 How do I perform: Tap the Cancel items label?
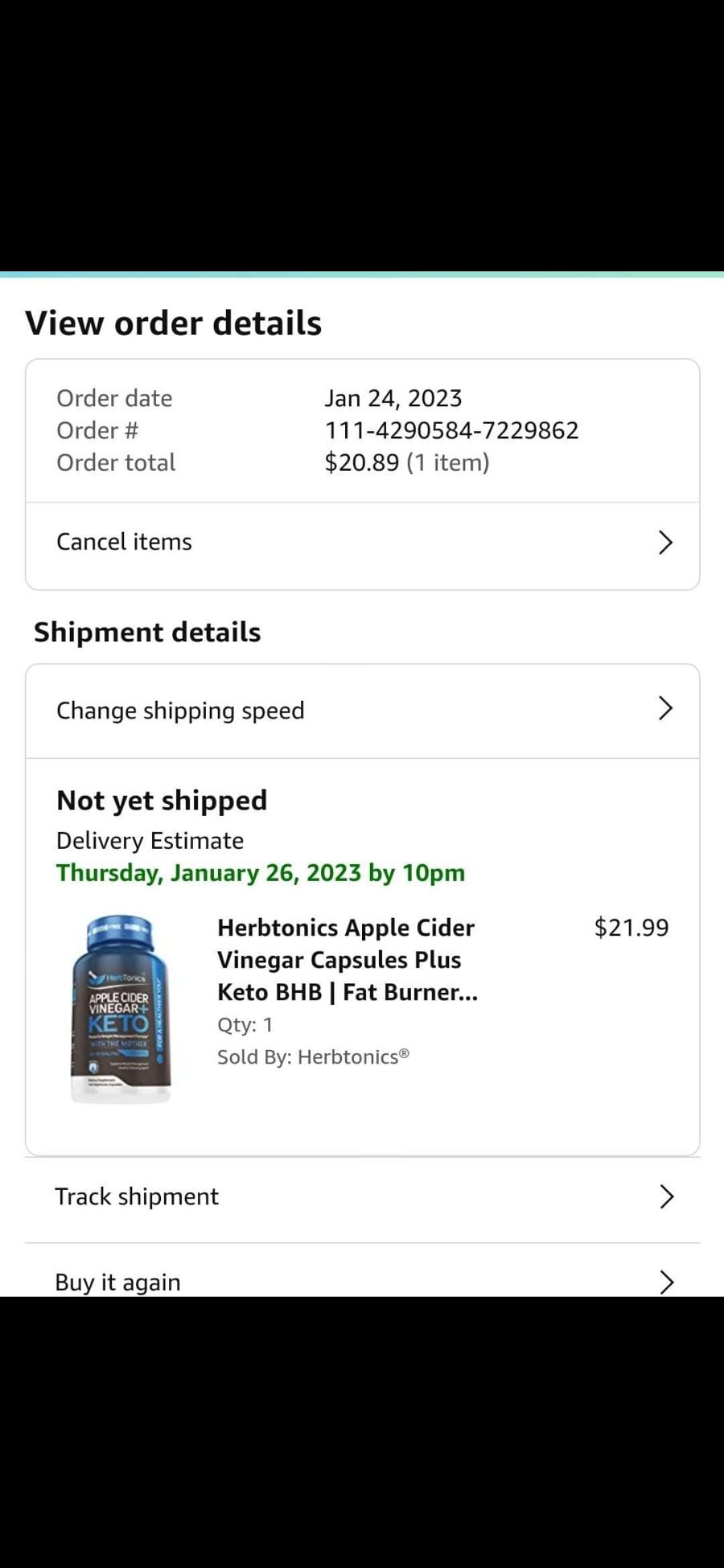pyautogui.click(x=124, y=542)
